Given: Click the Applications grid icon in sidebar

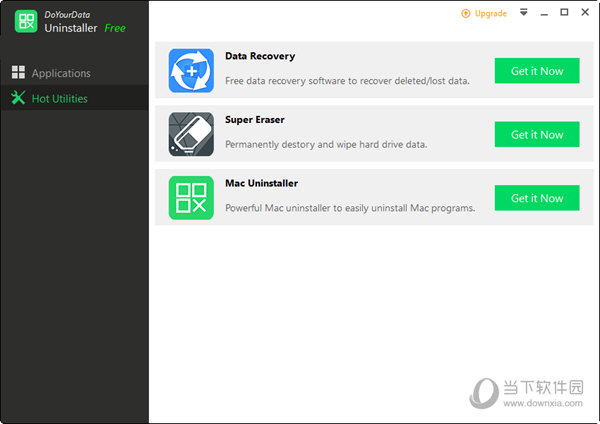Looking at the screenshot, I should pos(18,72).
